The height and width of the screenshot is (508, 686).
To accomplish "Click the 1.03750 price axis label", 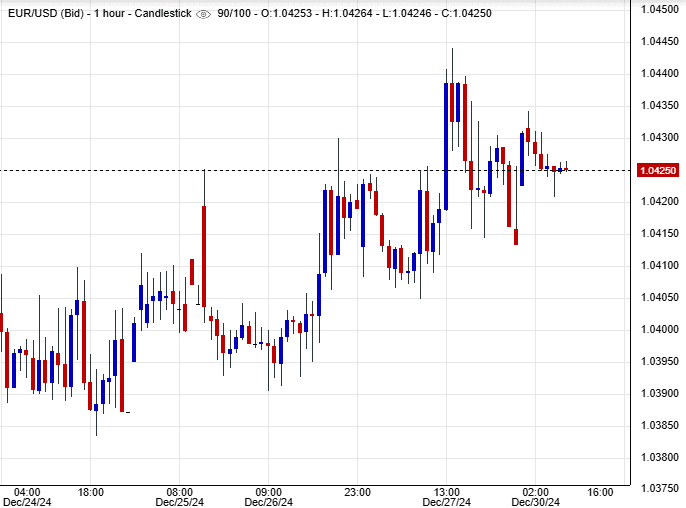I will (661, 489).
